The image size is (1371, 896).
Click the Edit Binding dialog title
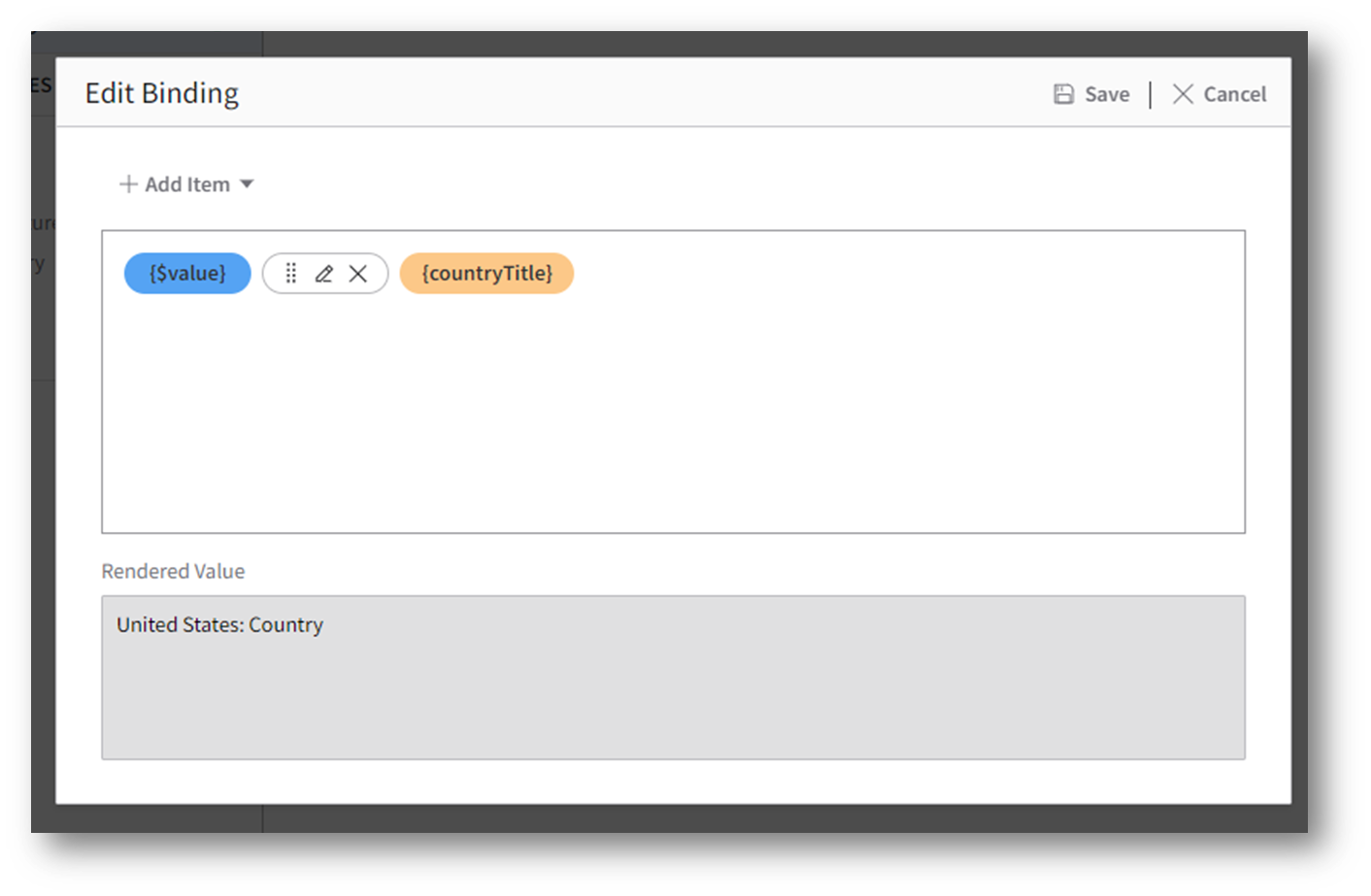(x=162, y=93)
